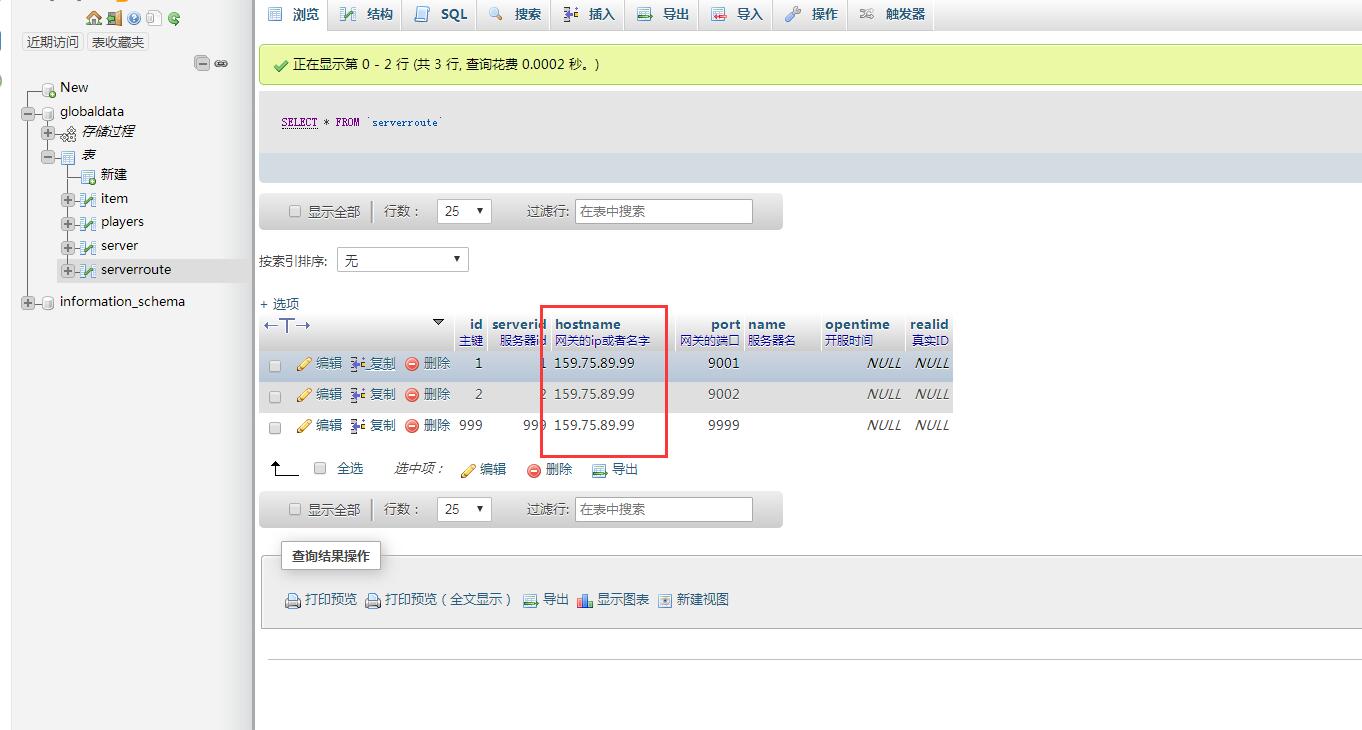Viewport: 1362px width, 730px height.
Task: Click the 打印预览 link
Action: (x=321, y=600)
